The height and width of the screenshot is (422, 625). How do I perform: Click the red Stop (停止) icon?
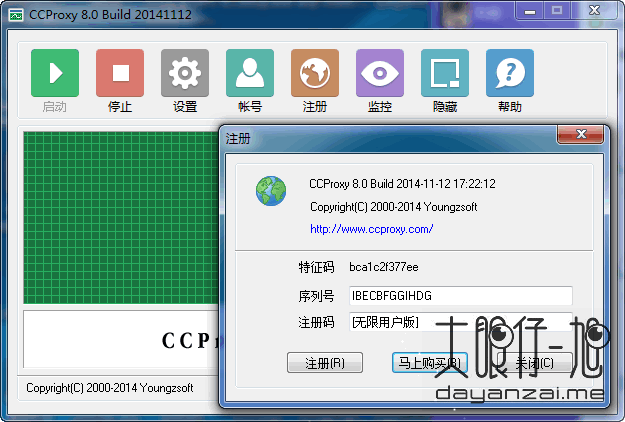tap(120, 73)
